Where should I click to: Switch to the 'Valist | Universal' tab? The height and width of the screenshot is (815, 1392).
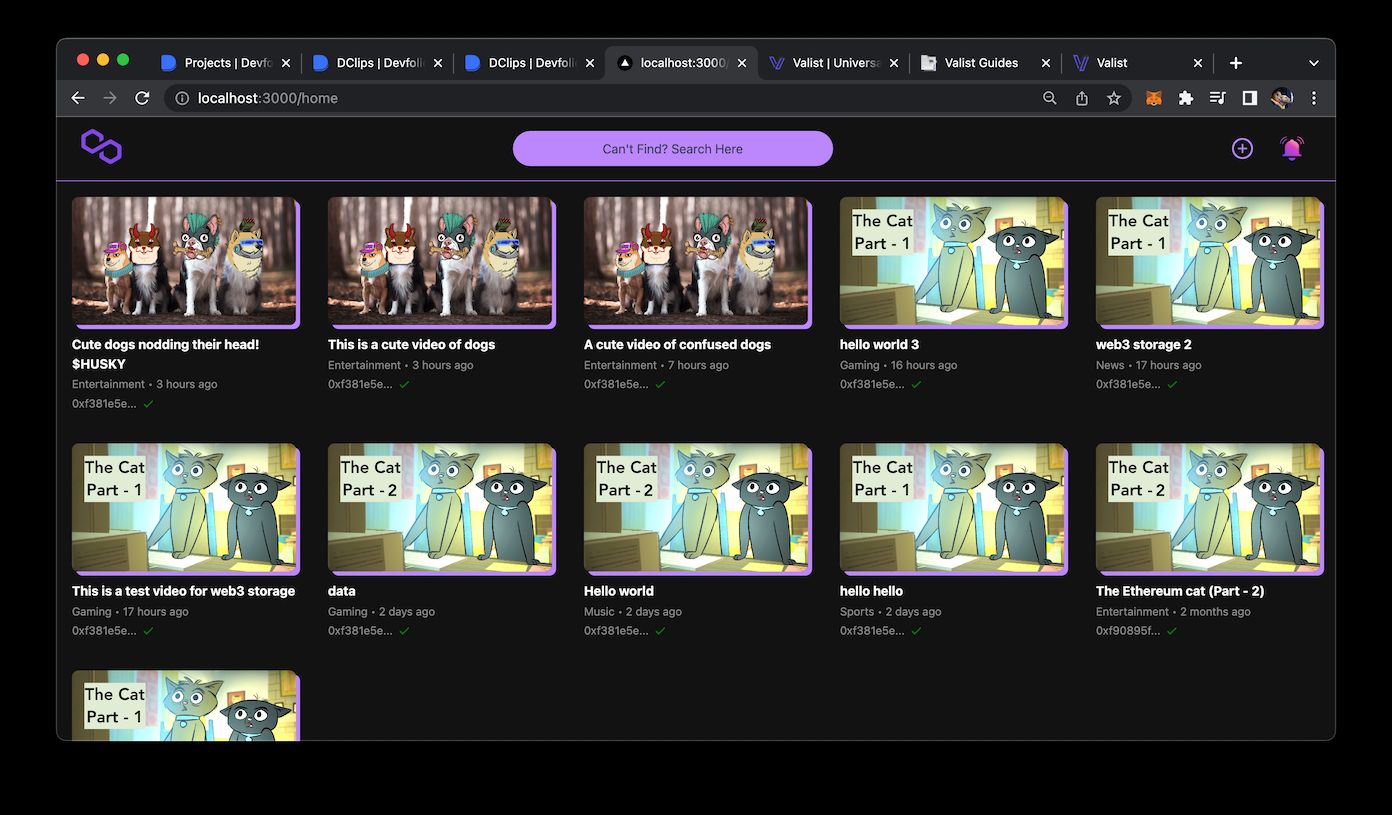833,63
